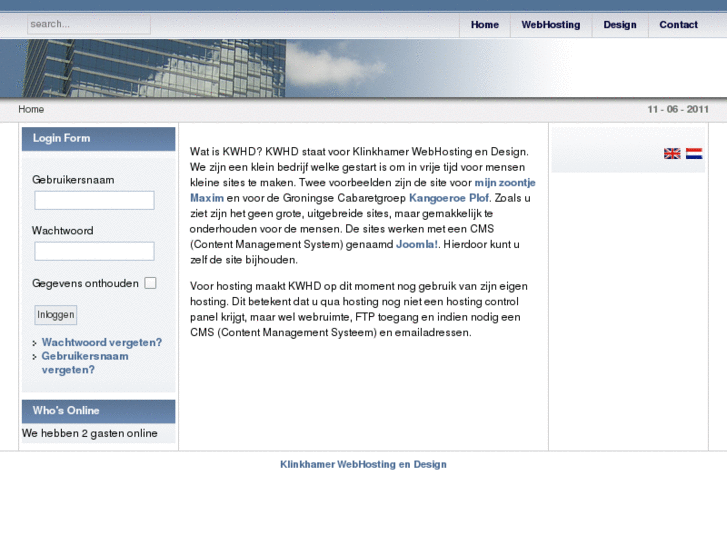The height and width of the screenshot is (545, 727).
Task: Open the Contact menu item
Action: click(678, 25)
